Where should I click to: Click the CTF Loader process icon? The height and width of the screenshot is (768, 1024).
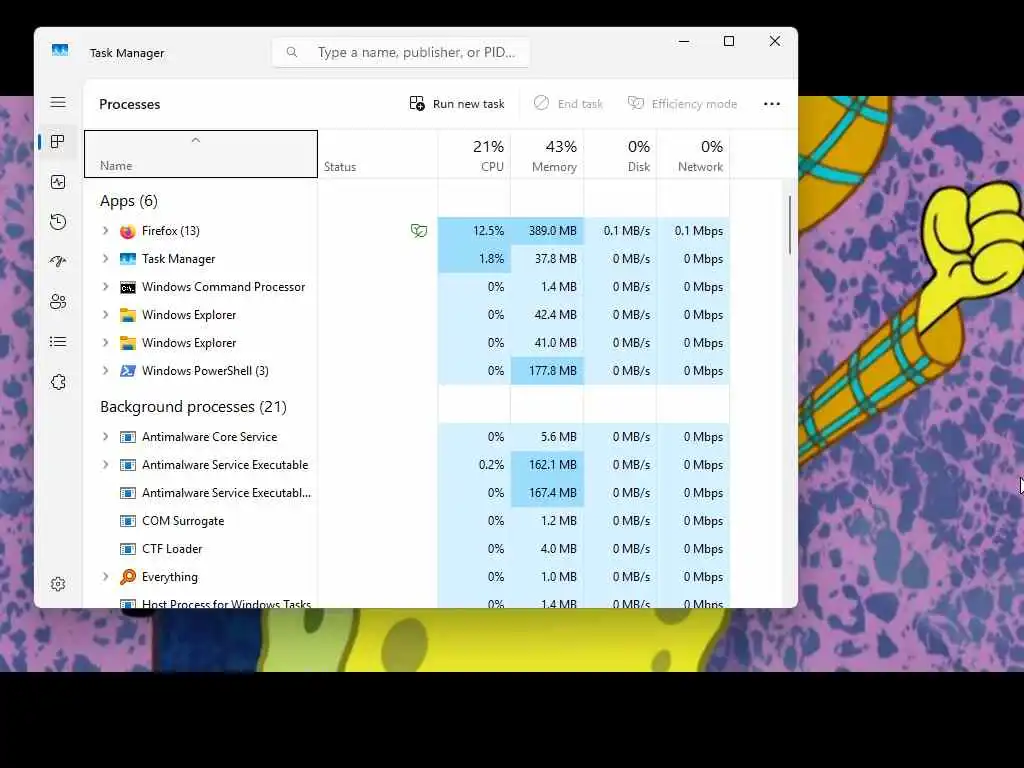click(128, 549)
